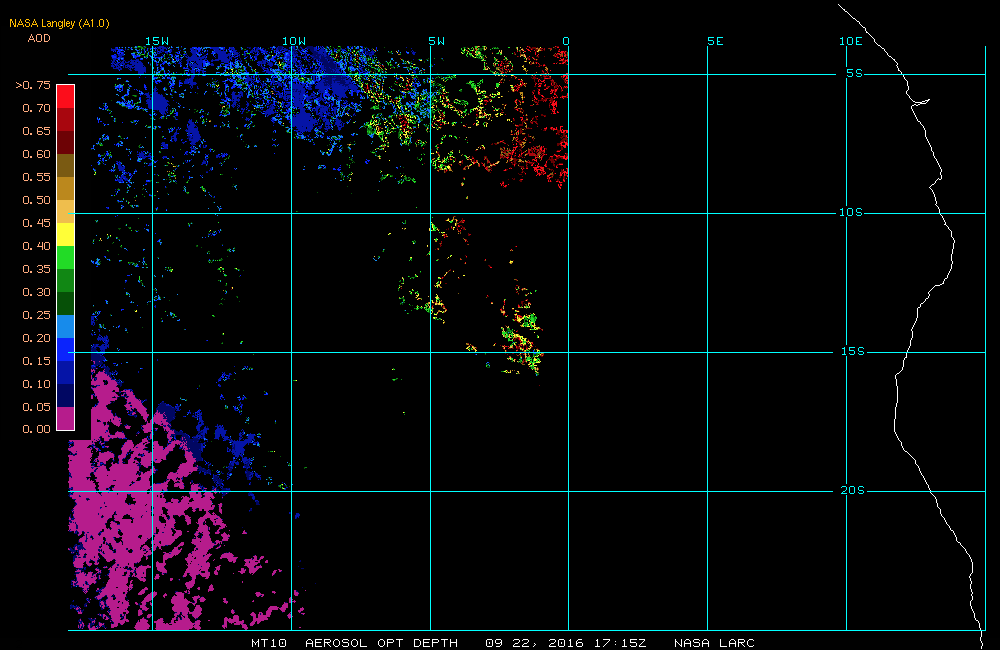Click the '0.65' legend value
The width and height of the screenshot is (1000, 650).
point(36,131)
